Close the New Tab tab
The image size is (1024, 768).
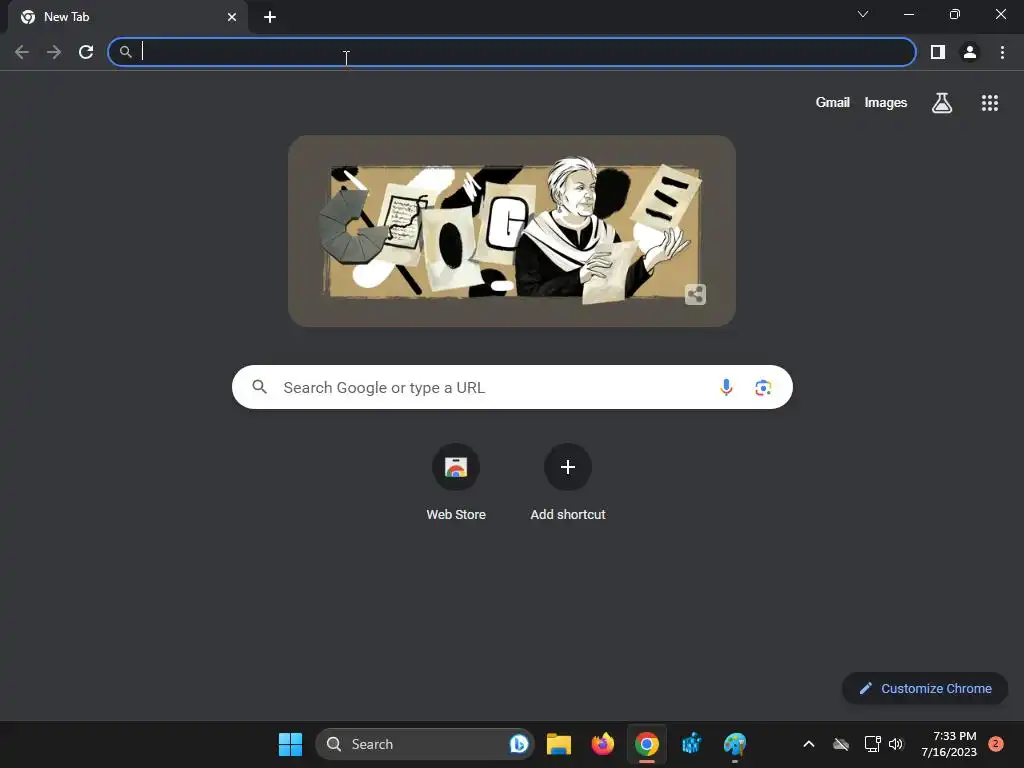232,17
